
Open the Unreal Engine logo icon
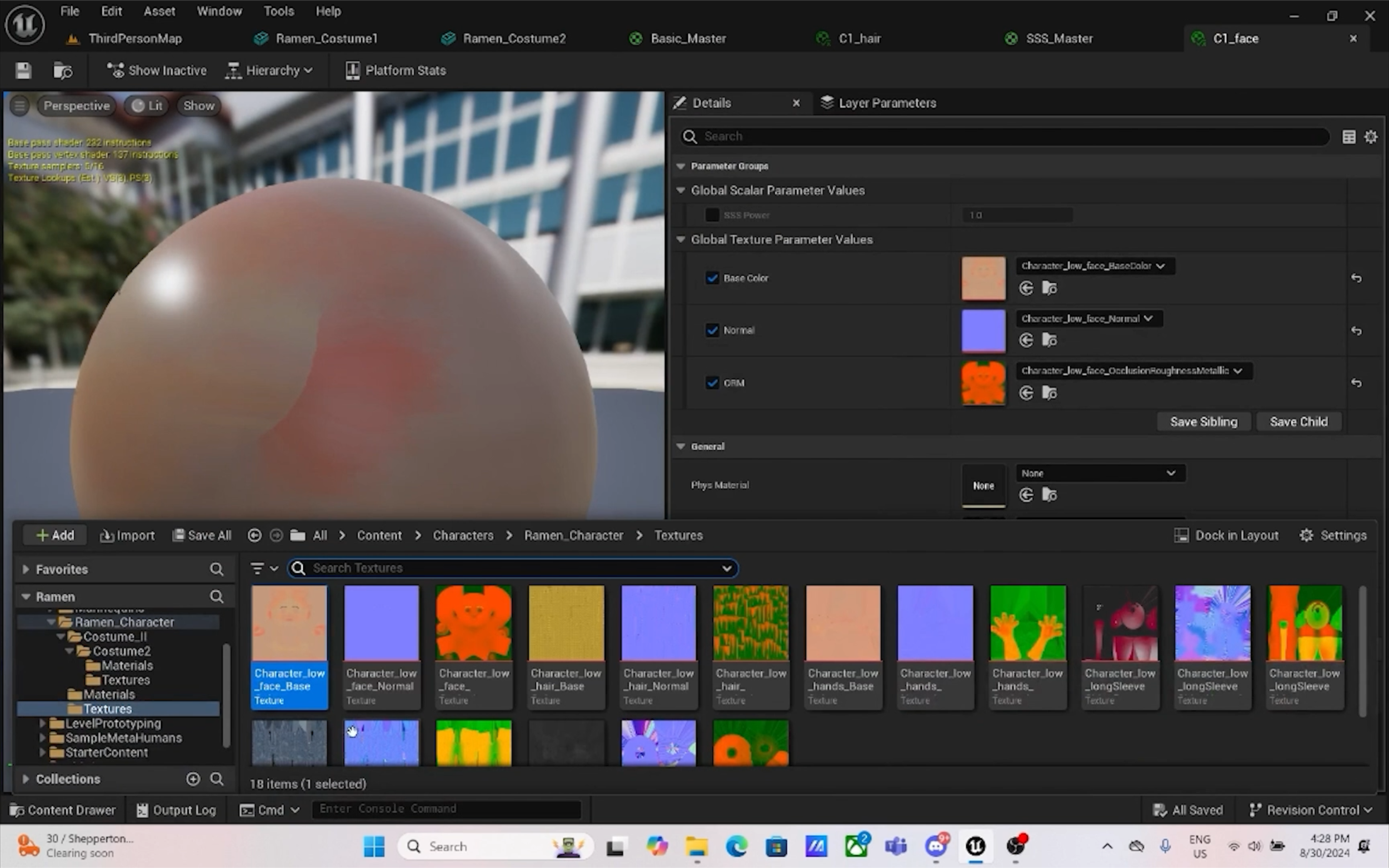click(24, 24)
